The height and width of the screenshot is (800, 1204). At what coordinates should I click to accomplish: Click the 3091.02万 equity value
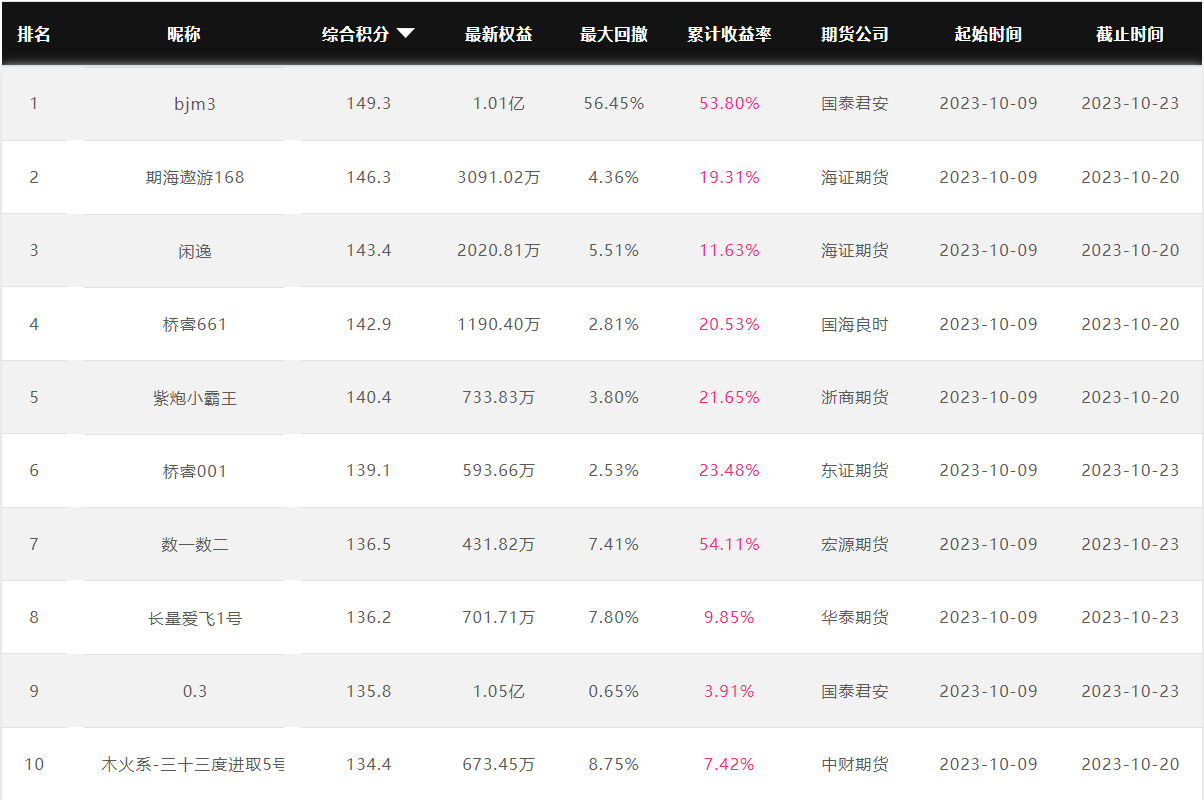pos(498,177)
